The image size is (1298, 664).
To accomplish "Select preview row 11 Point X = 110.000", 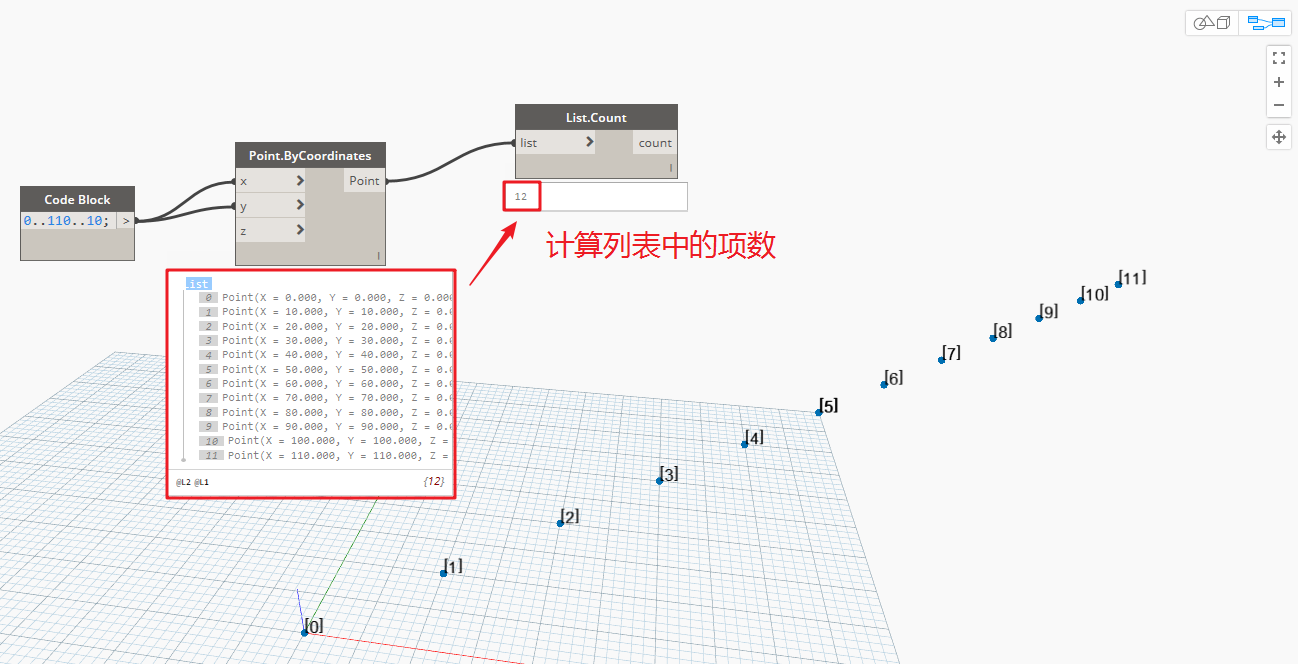I will (325, 455).
